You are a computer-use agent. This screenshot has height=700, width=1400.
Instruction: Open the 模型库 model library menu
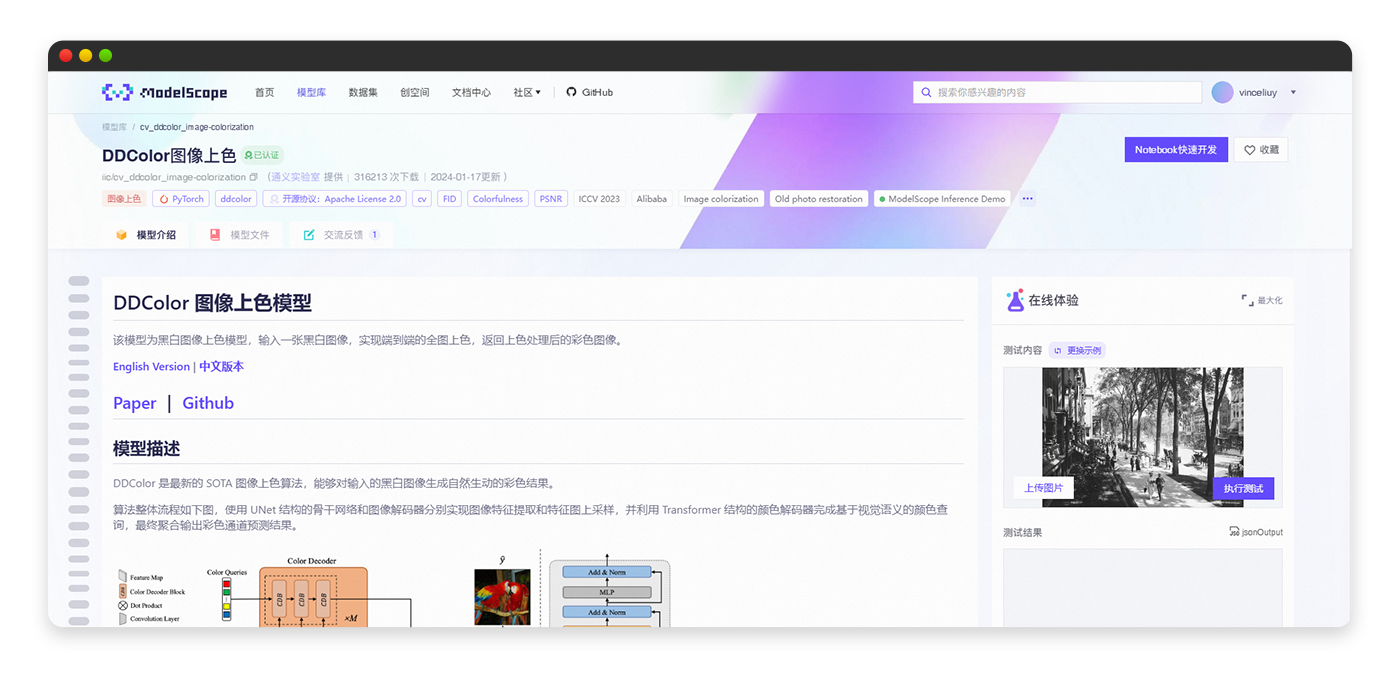pyautogui.click(x=311, y=92)
